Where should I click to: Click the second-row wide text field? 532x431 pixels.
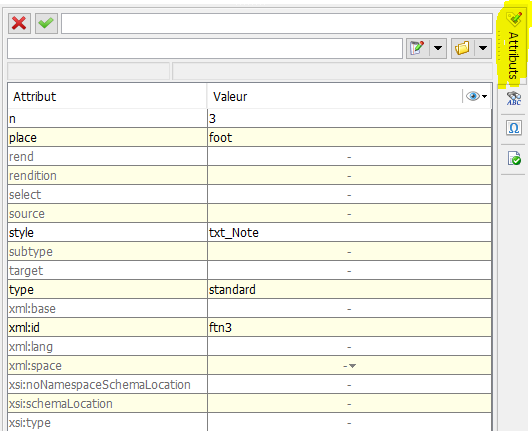(x=205, y=48)
